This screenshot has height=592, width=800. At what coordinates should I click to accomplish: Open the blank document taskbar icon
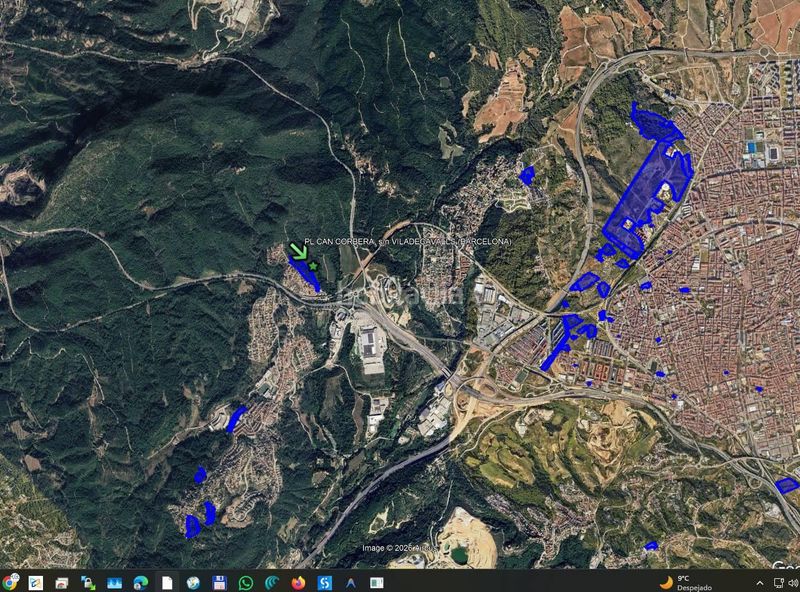click(x=167, y=582)
